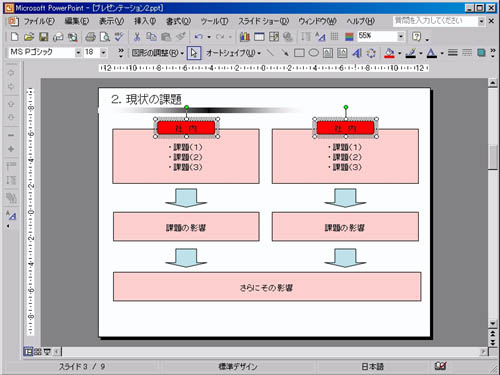Click the Insert Hyperlink globe icon
The height and width of the screenshot is (375, 500).
(x=288, y=37)
